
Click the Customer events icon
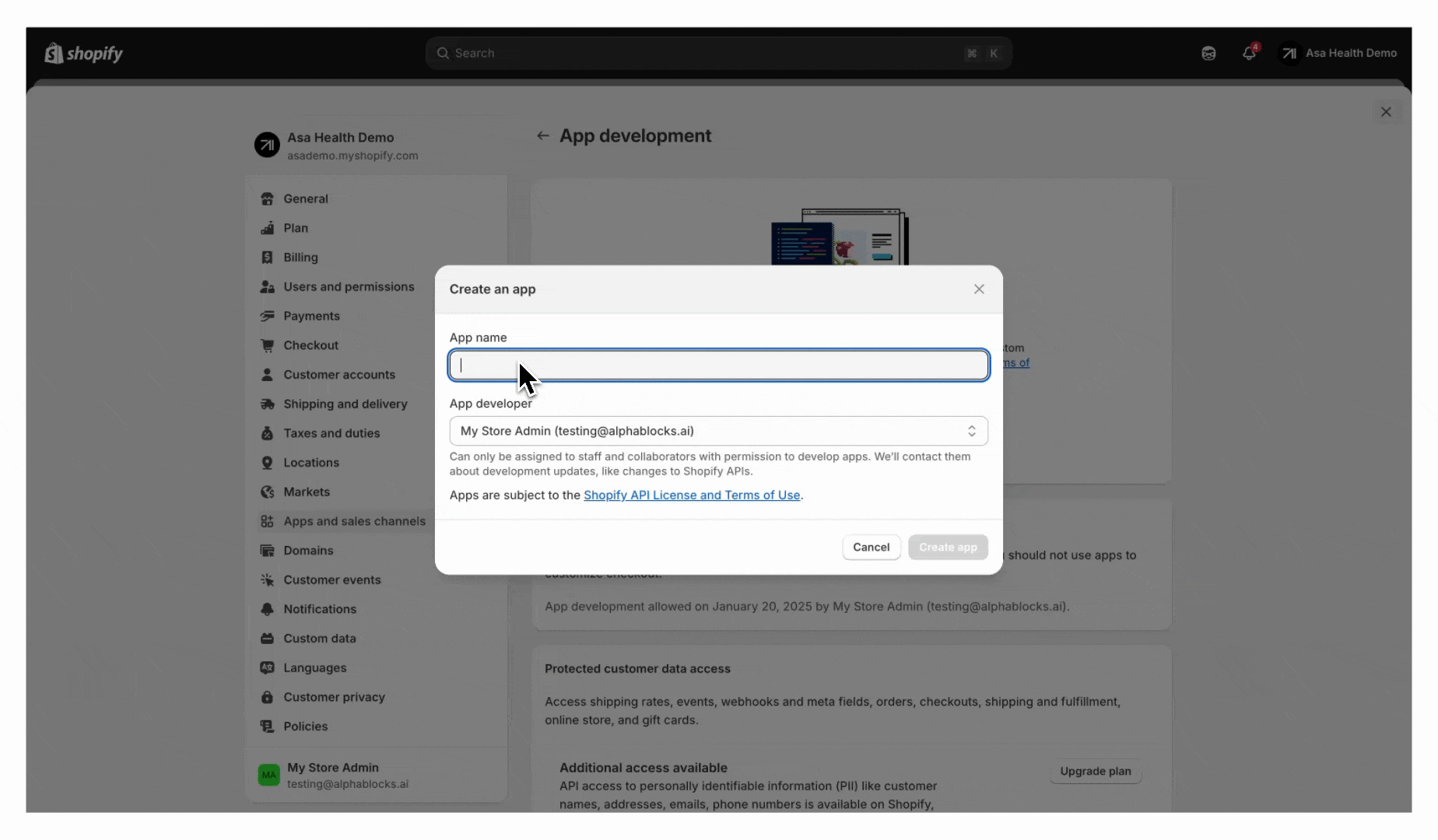(267, 579)
